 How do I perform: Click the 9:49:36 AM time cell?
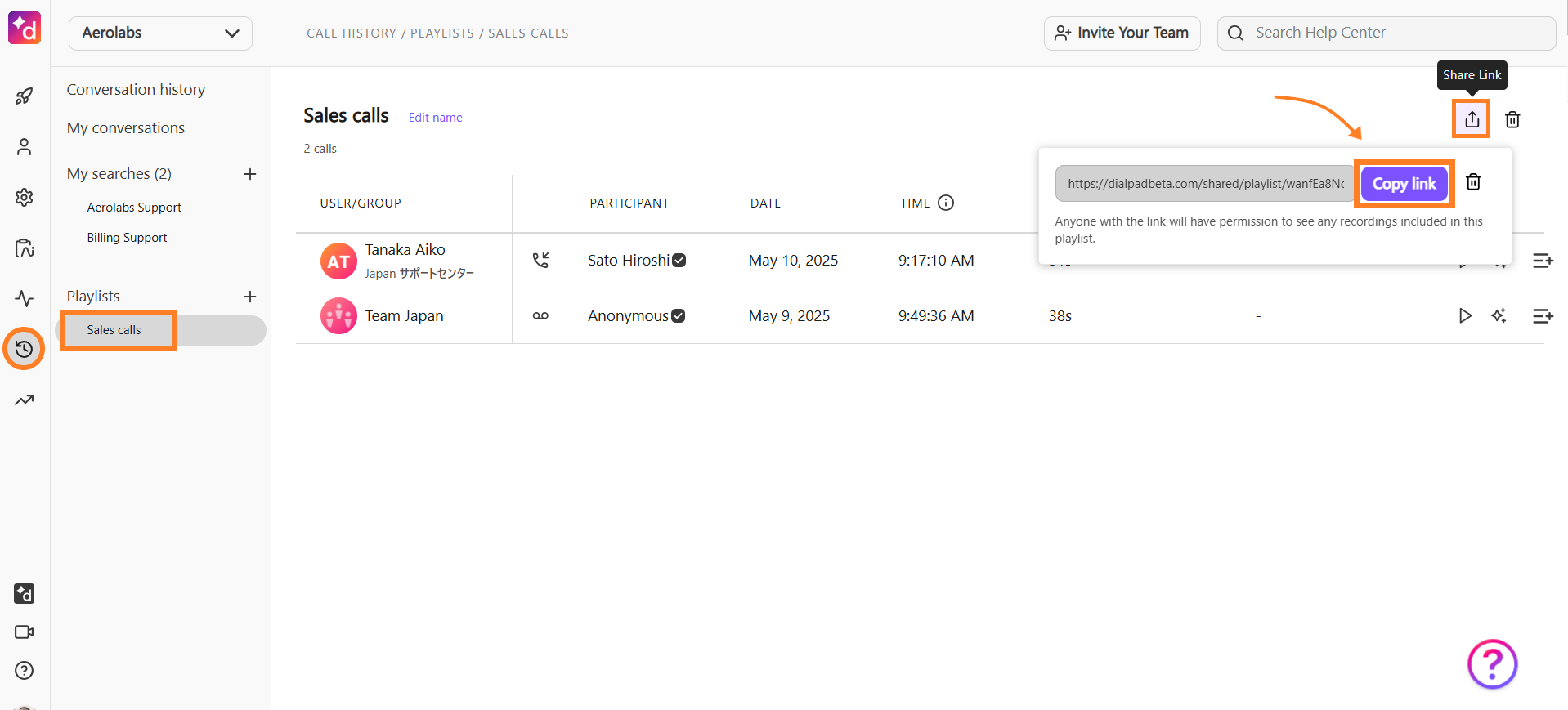(936, 316)
